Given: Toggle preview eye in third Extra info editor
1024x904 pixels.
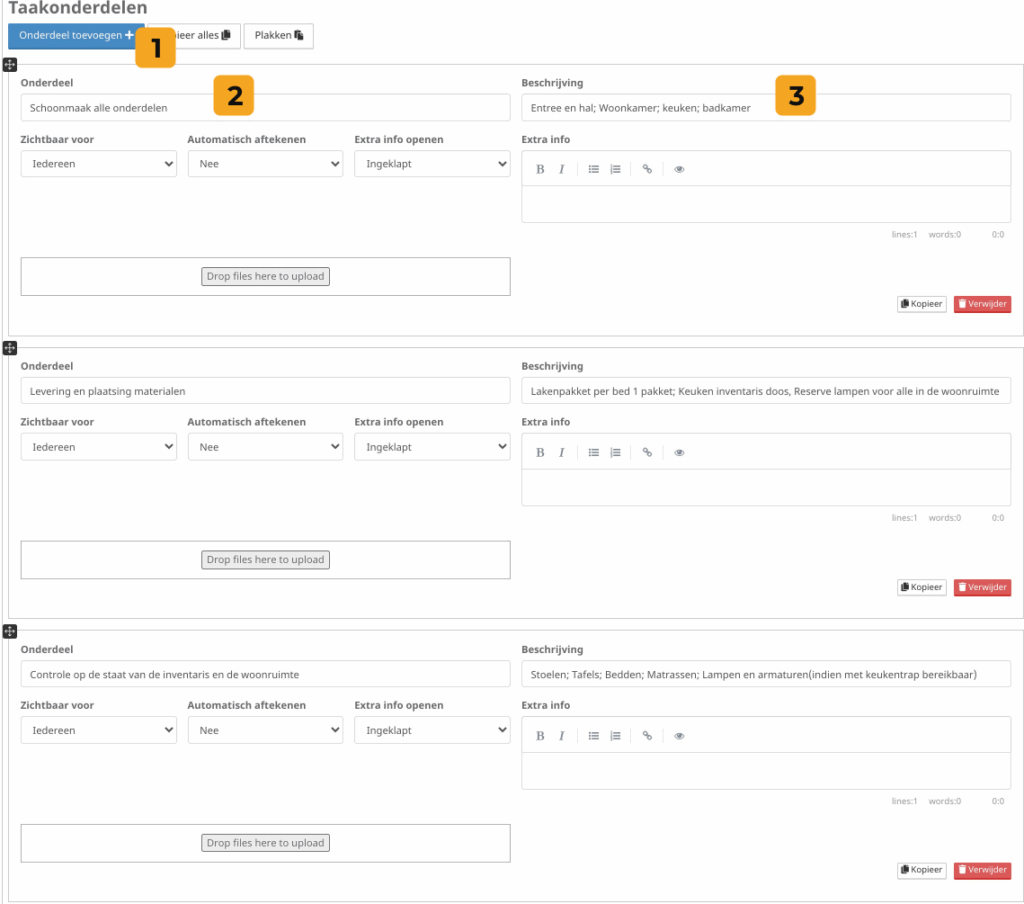Looking at the screenshot, I should tap(679, 735).
